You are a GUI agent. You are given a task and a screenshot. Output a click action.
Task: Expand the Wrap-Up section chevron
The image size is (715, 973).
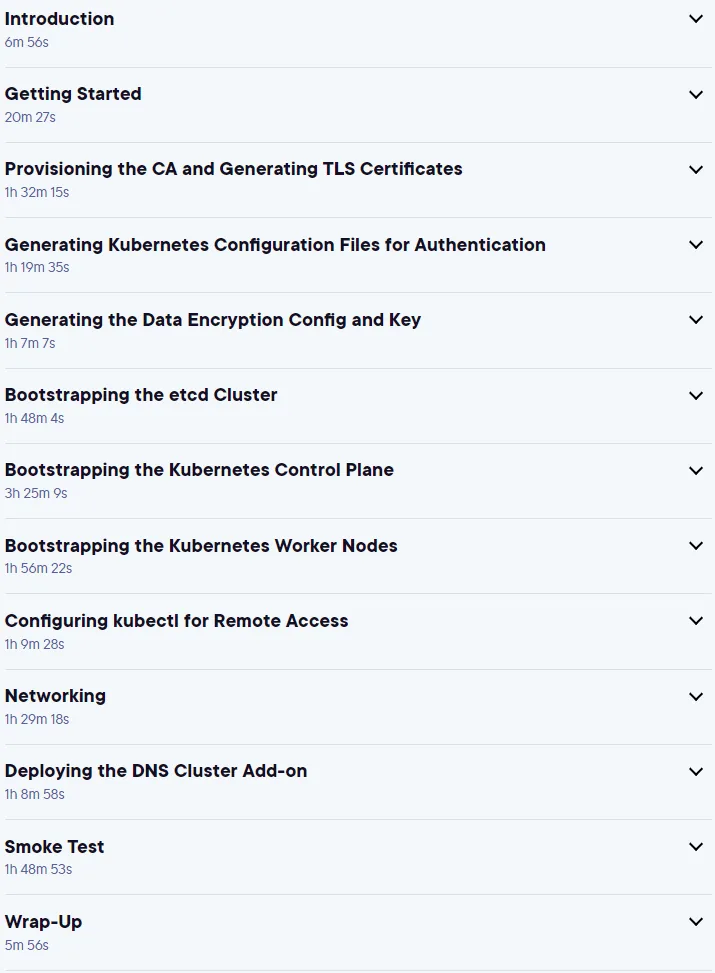pos(696,921)
